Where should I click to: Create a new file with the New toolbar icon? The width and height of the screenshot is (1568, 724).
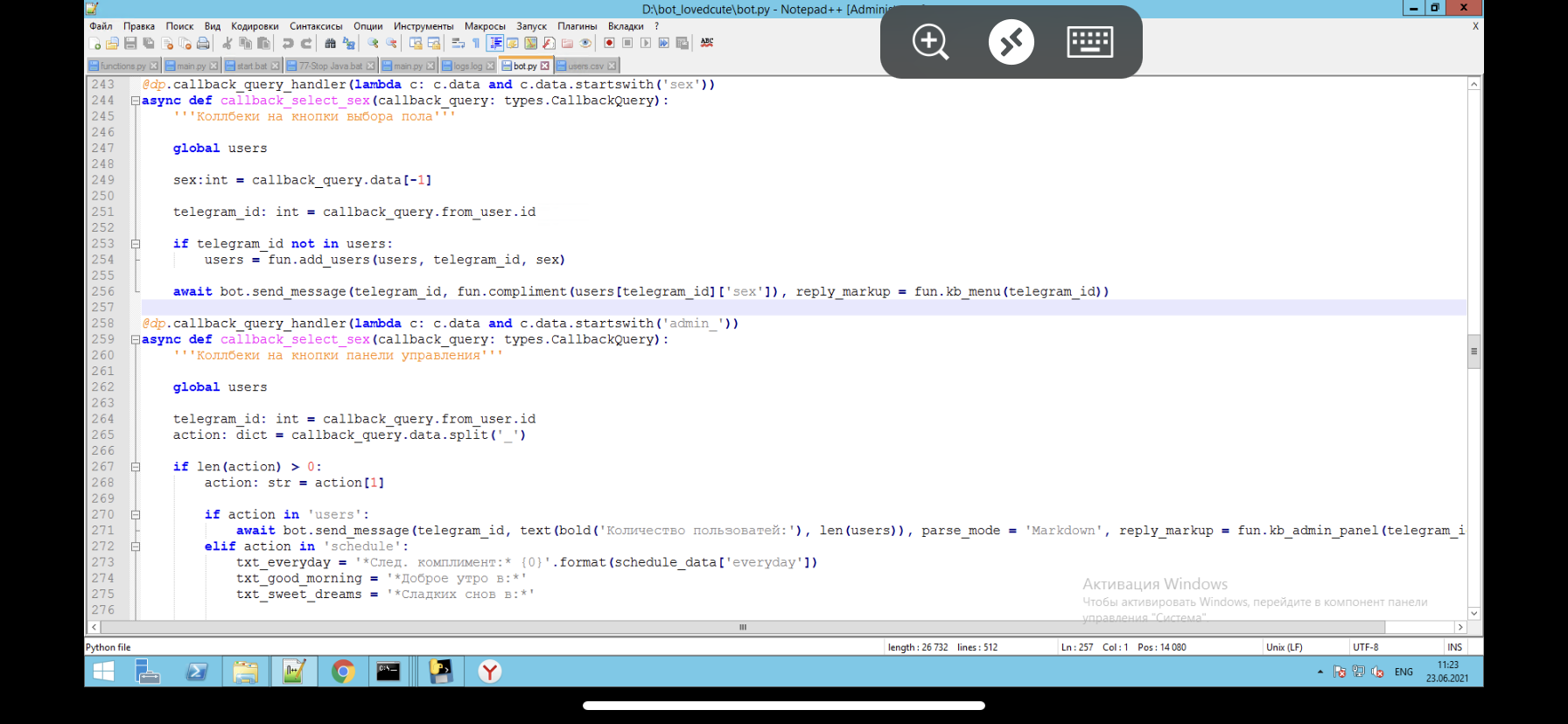tap(94, 43)
